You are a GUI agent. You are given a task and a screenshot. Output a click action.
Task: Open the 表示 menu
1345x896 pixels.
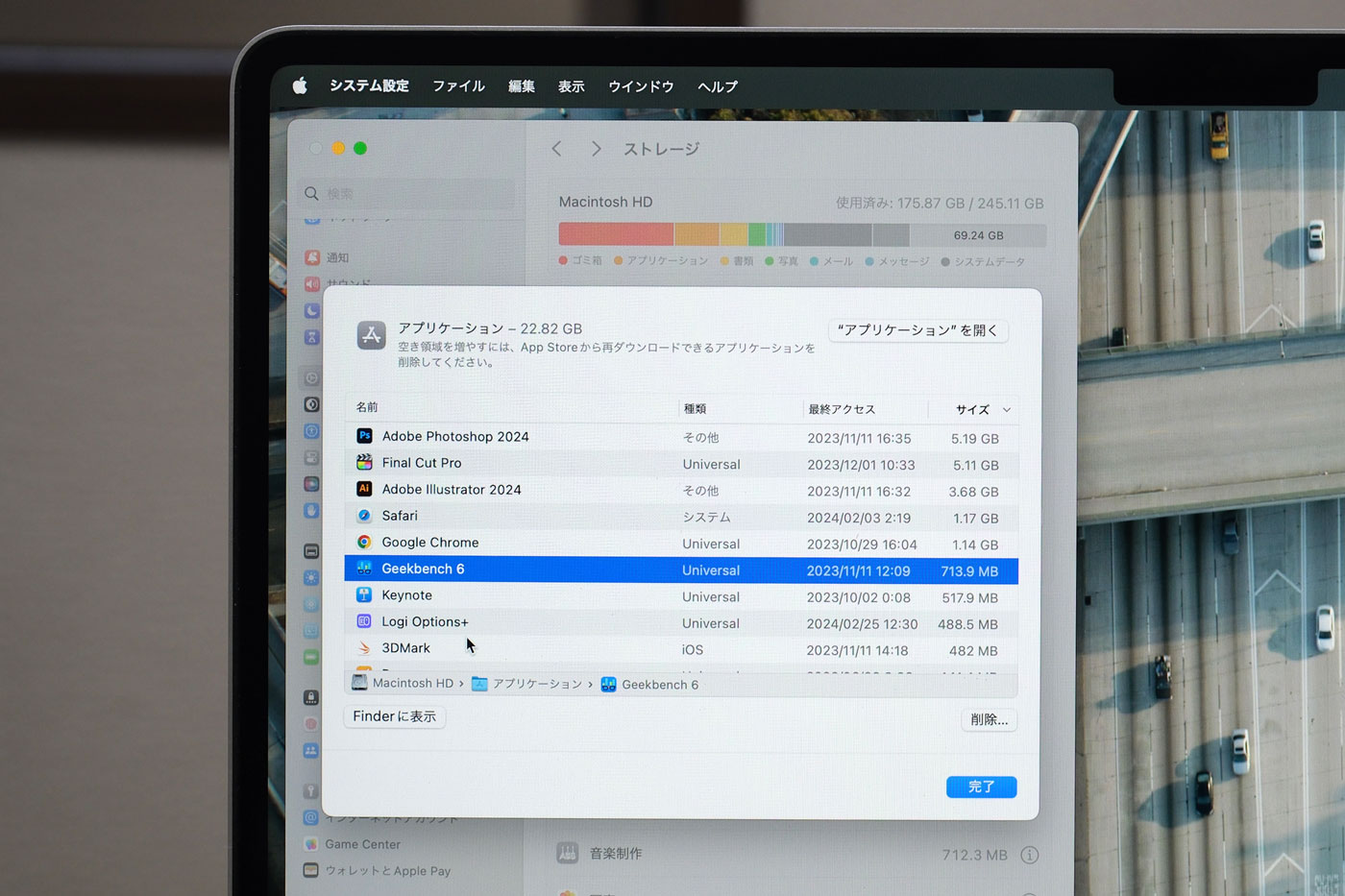point(572,86)
